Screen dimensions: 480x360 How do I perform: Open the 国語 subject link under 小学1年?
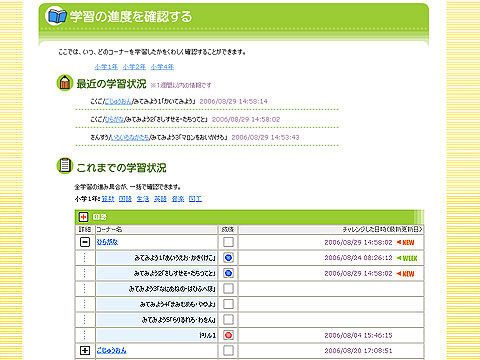coord(125,199)
